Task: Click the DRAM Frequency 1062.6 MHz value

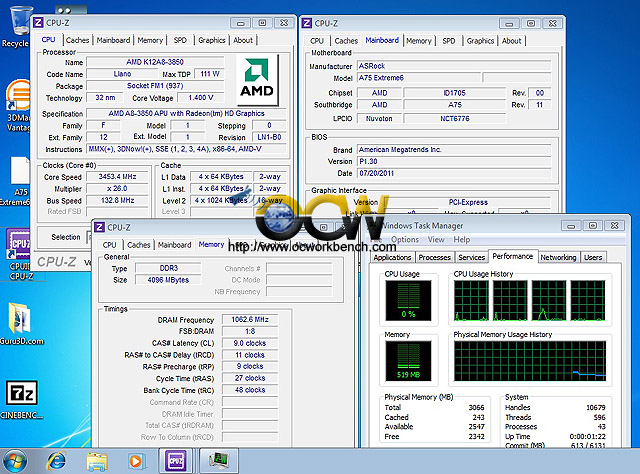Action: [250, 320]
